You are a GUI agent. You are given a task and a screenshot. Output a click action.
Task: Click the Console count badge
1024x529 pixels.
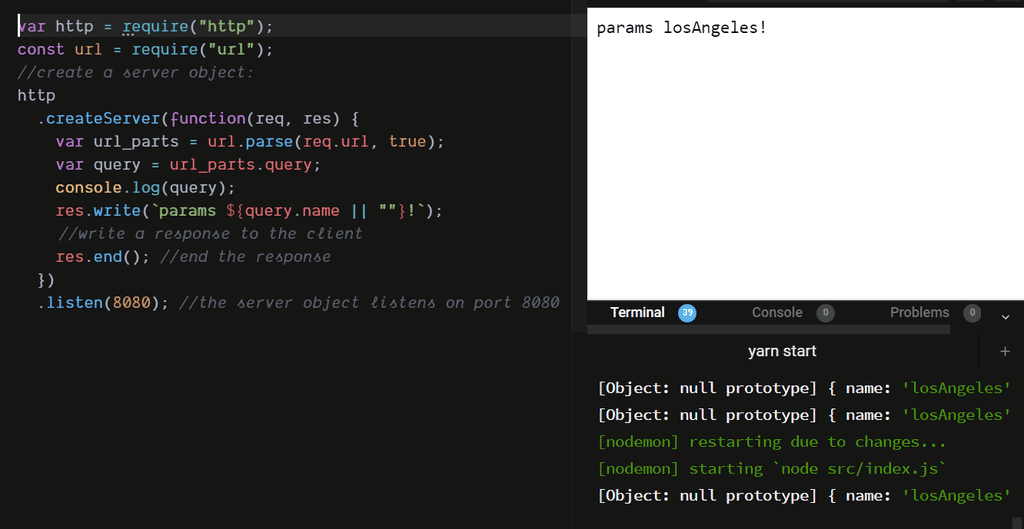click(x=825, y=313)
